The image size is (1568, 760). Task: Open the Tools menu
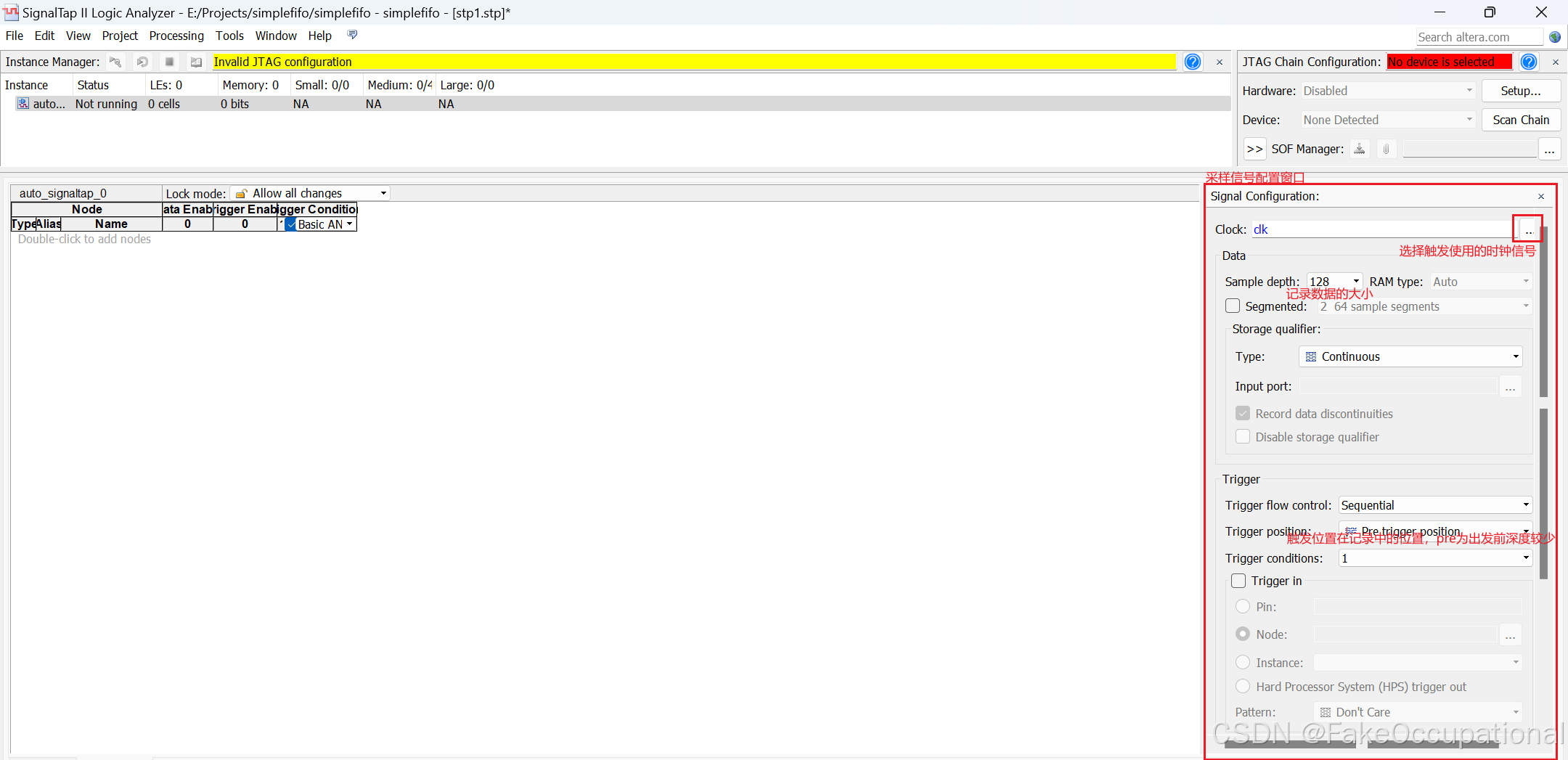click(229, 36)
